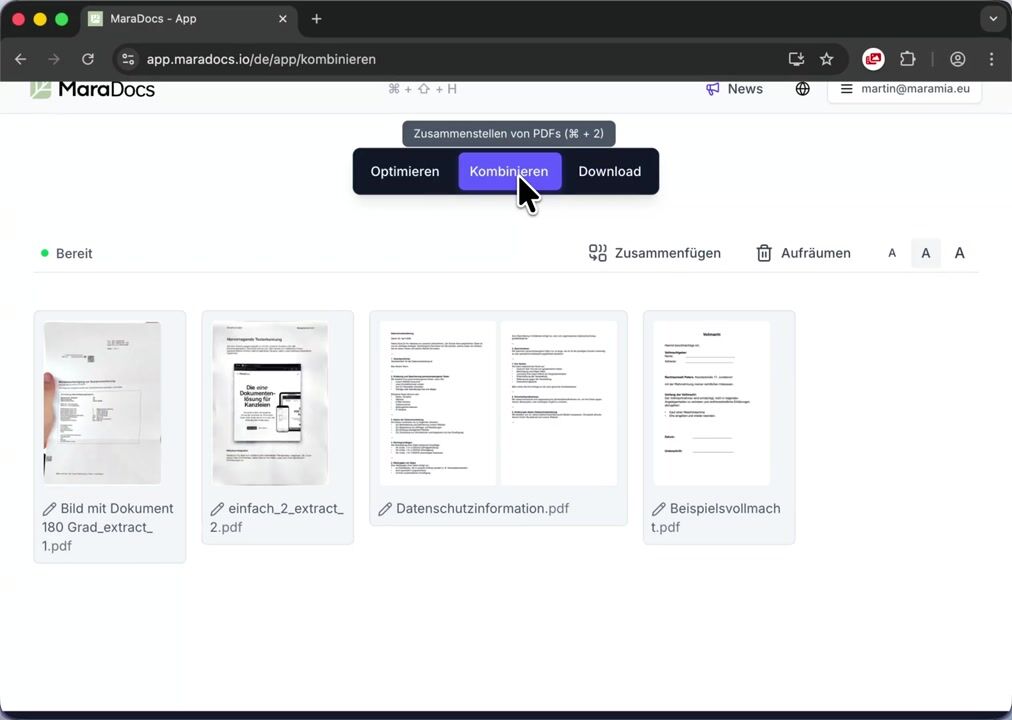This screenshot has height=720, width=1012.
Task: Bookmark this page with star icon
Action: pyautogui.click(x=826, y=59)
